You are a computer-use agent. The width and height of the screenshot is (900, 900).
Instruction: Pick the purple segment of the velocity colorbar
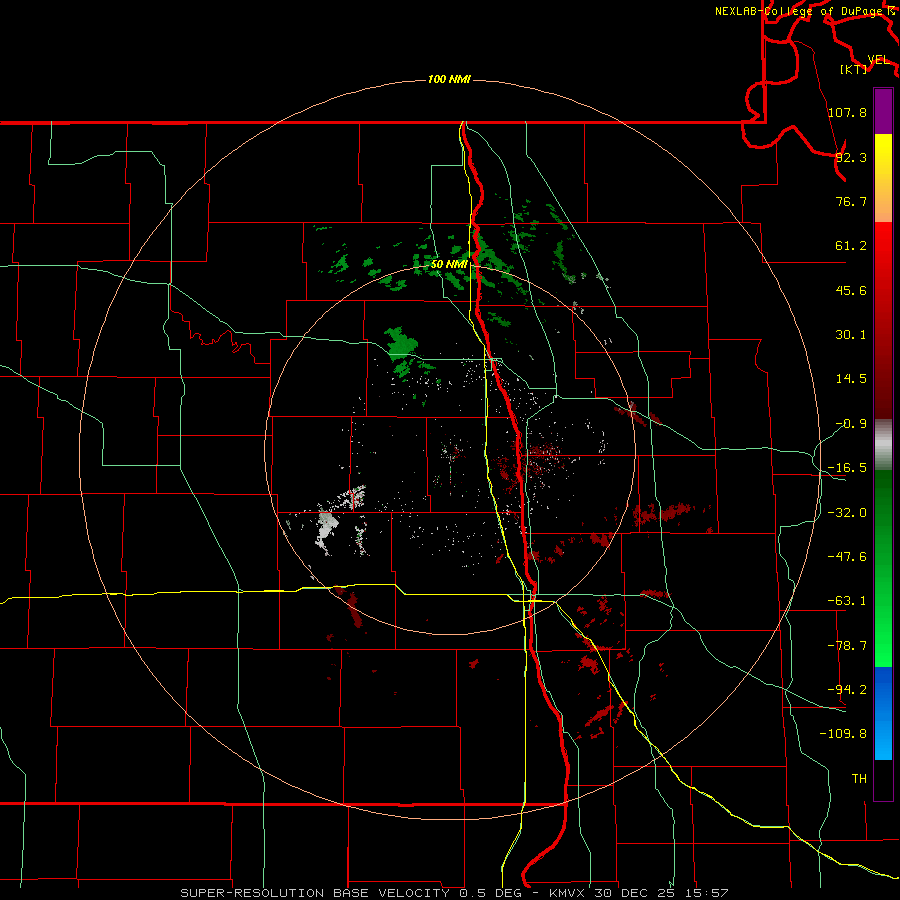(883, 111)
